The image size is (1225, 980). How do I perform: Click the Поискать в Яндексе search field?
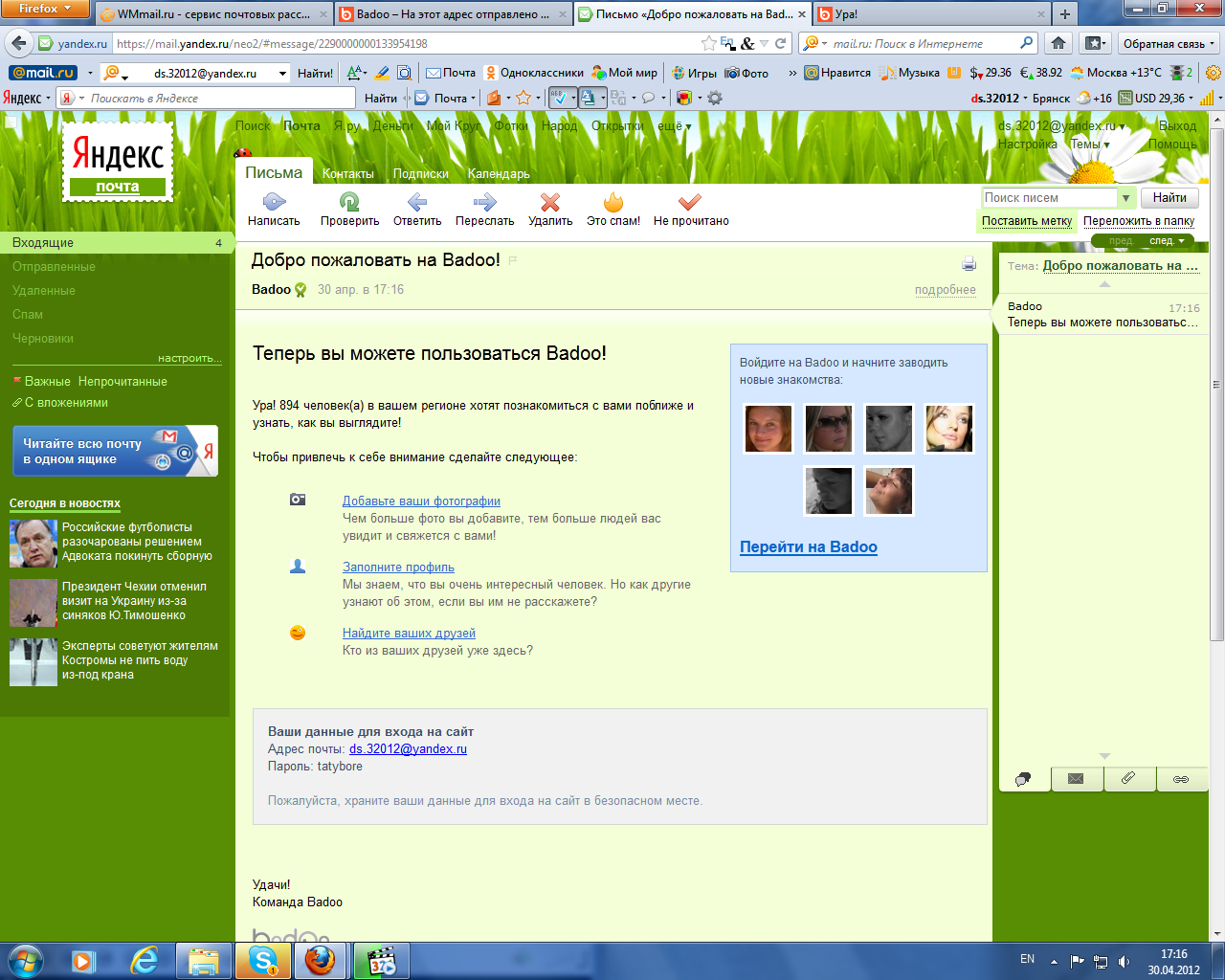[221, 98]
